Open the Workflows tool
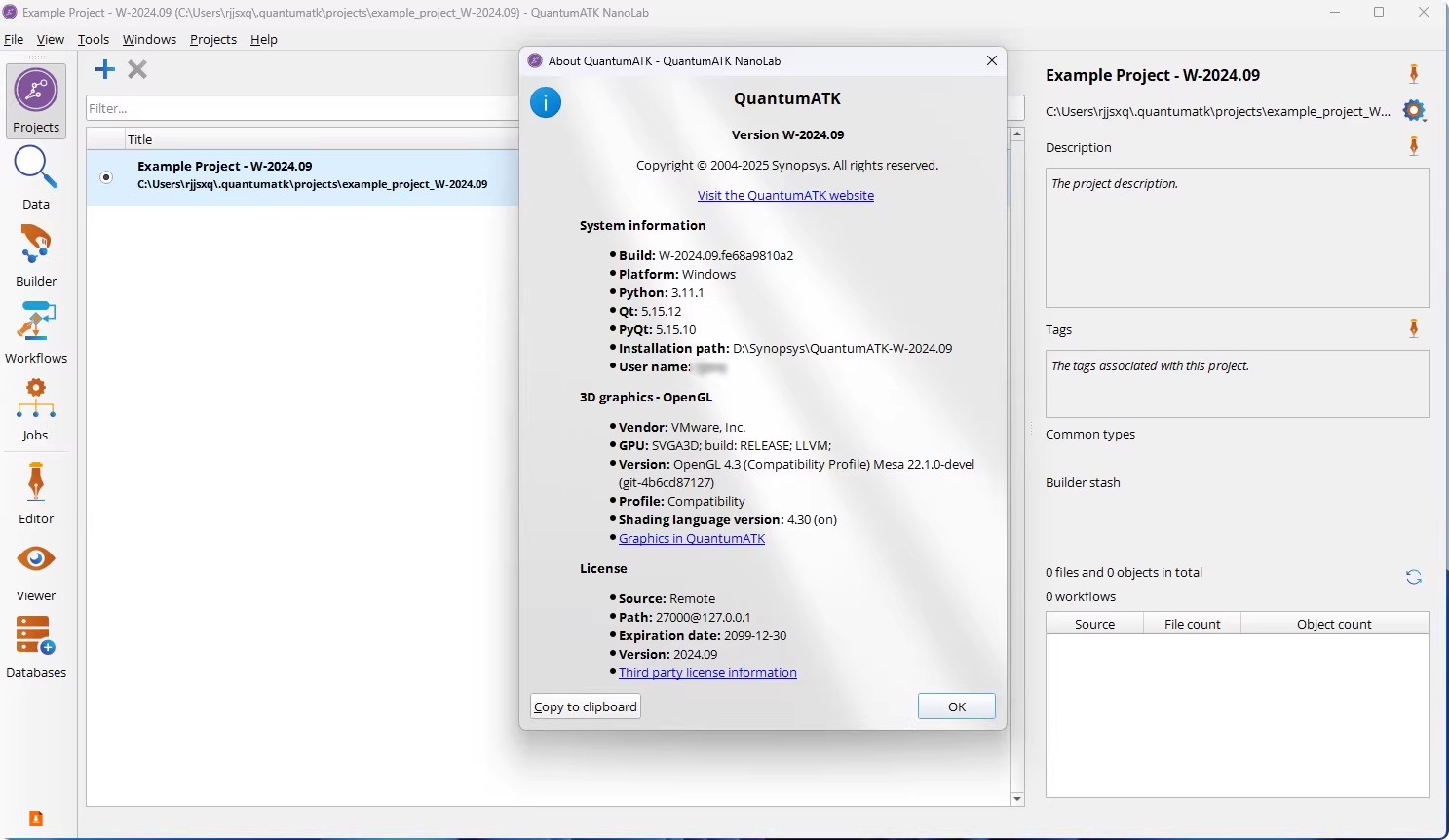 [x=36, y=332]
